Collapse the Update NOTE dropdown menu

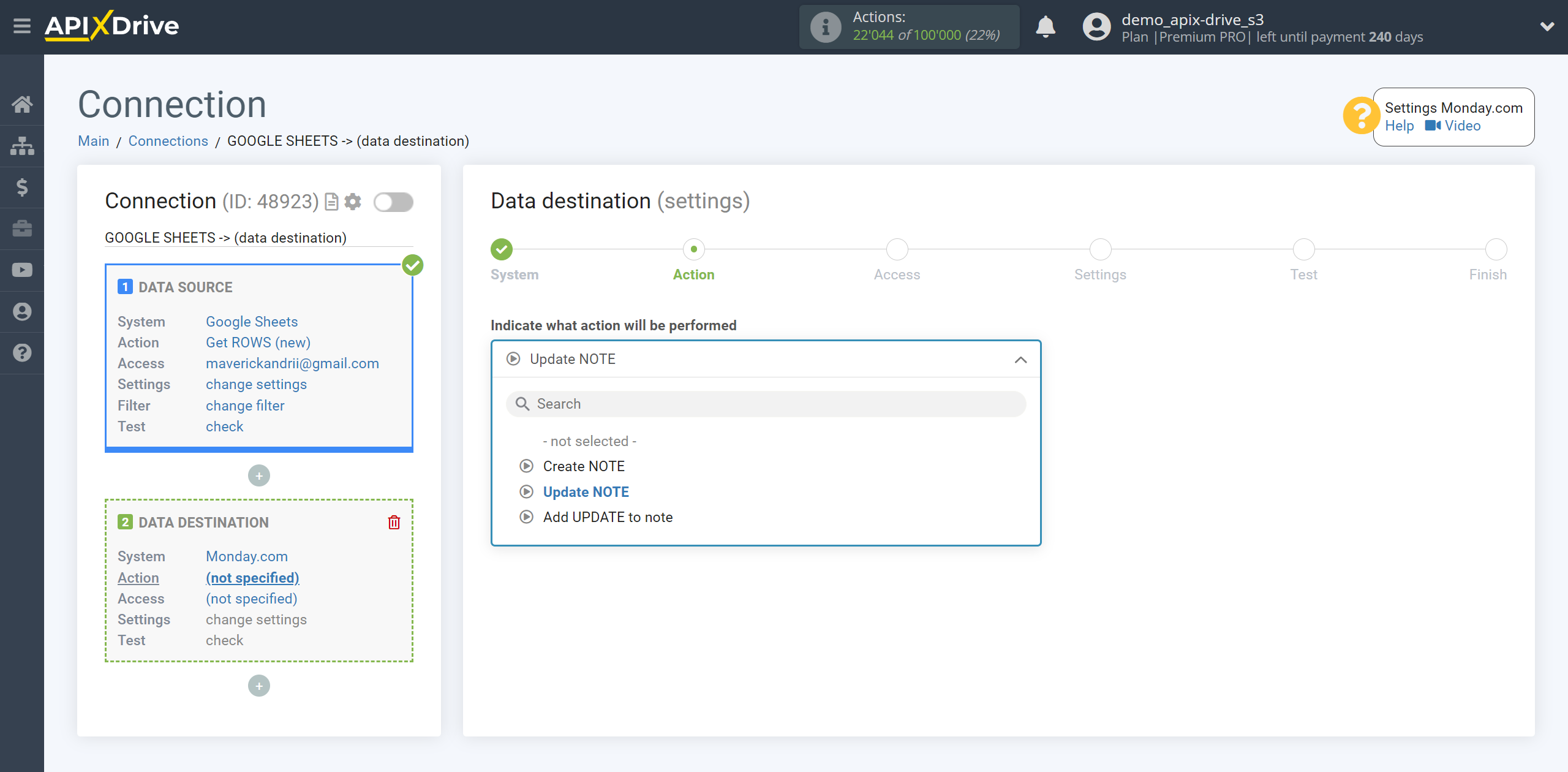pyautogui.click(x=1021, y=359)
